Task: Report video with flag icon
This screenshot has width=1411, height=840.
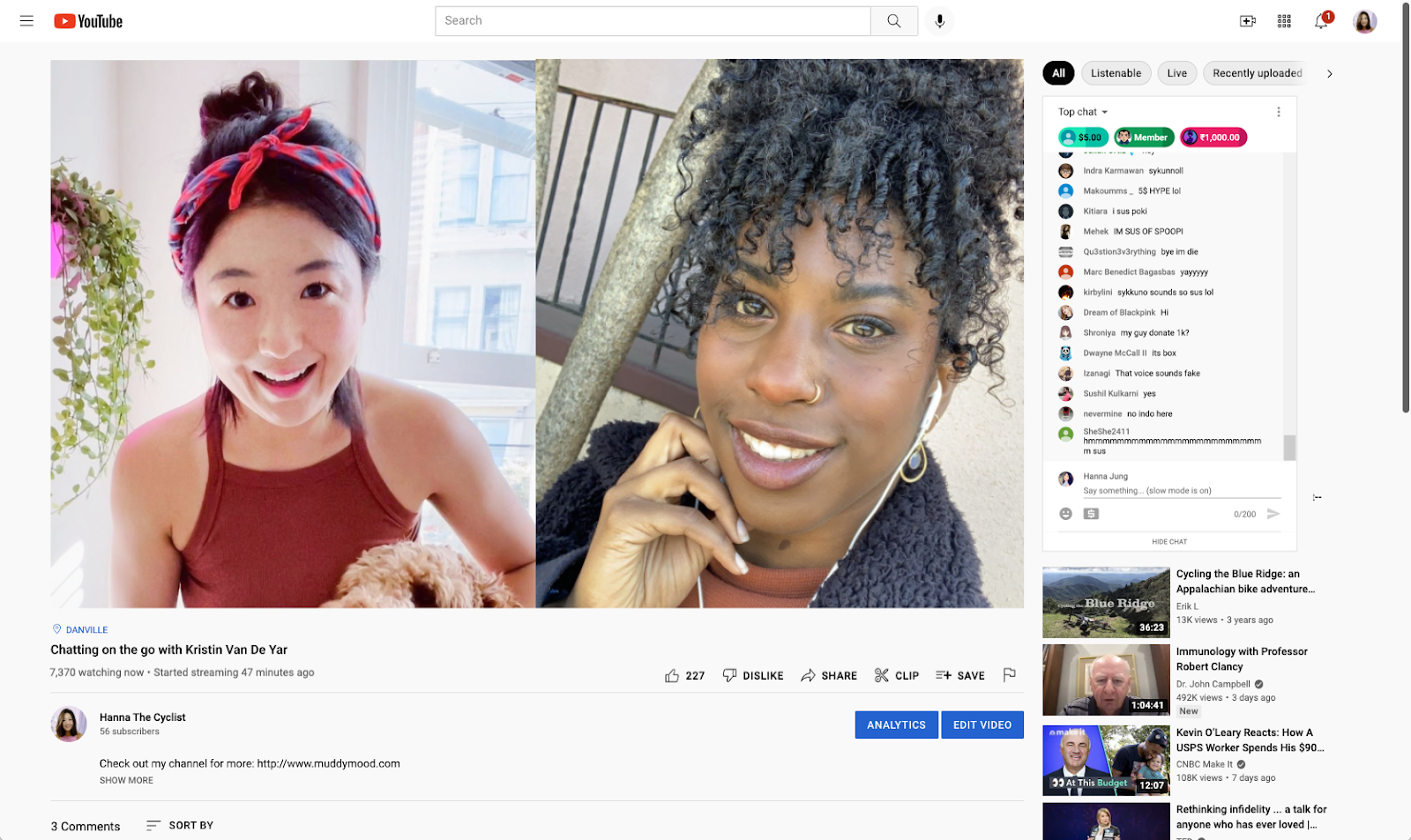Action: coord(1010,675)
